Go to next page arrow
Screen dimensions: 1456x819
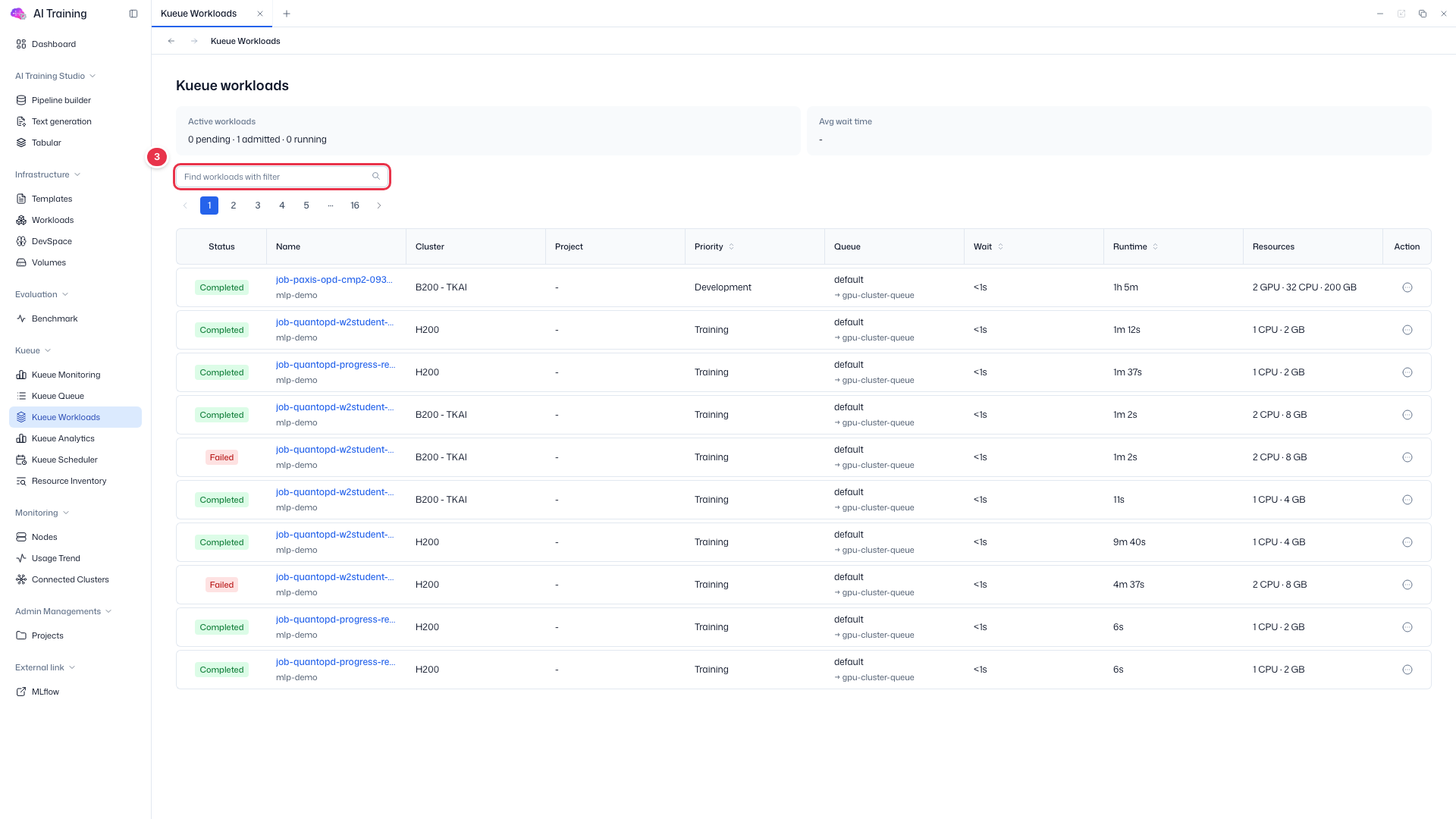[x=379, y=206]
